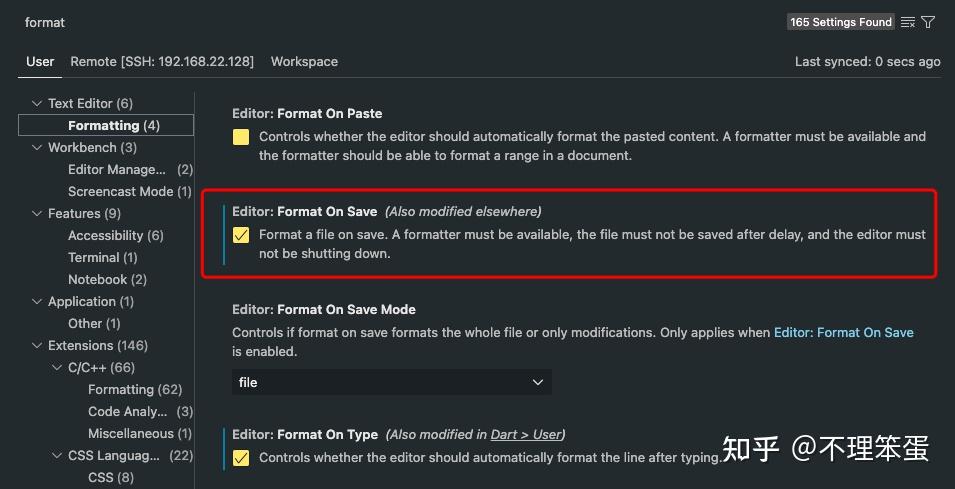The height and width of the screenshot is (489, 955).
Task: Click the settings search field containing "format"
Action: coord(400,22)
